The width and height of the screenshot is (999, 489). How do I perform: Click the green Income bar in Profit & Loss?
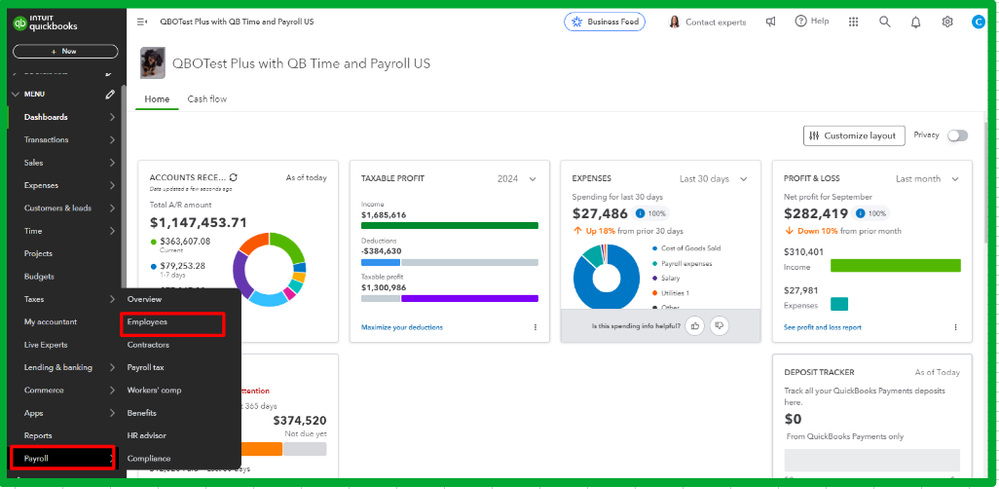click(x=895, y=266)
